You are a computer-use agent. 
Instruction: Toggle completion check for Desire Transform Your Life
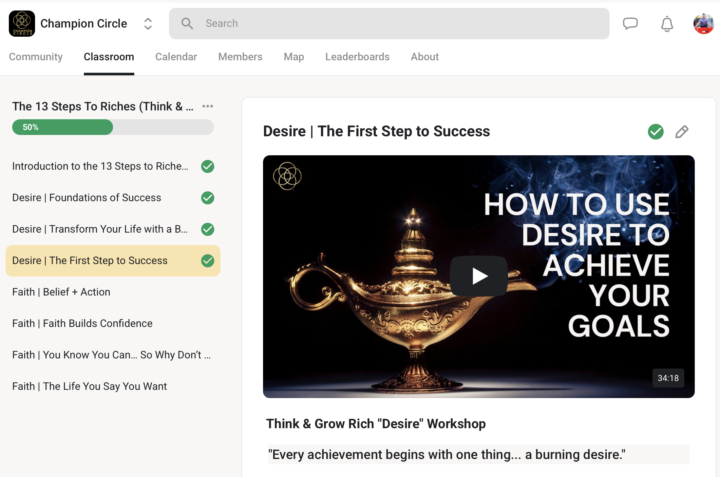208,229
